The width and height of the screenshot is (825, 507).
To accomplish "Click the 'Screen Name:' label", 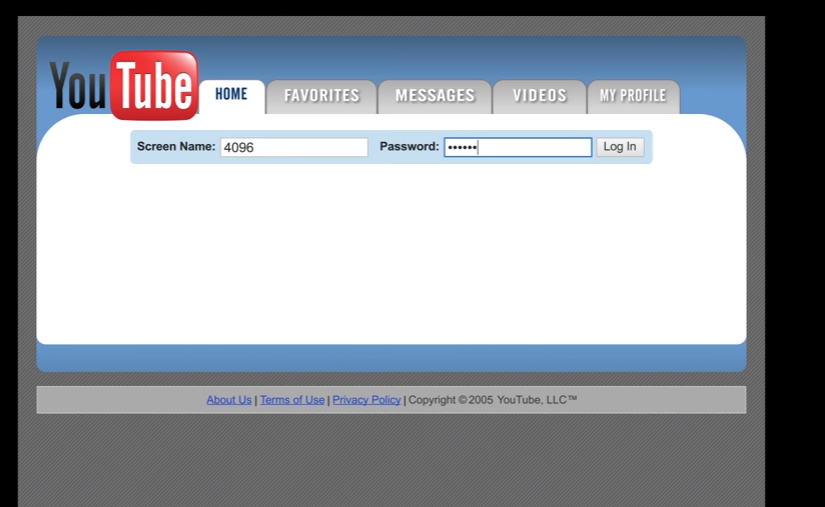I will (x=176, y=146).
